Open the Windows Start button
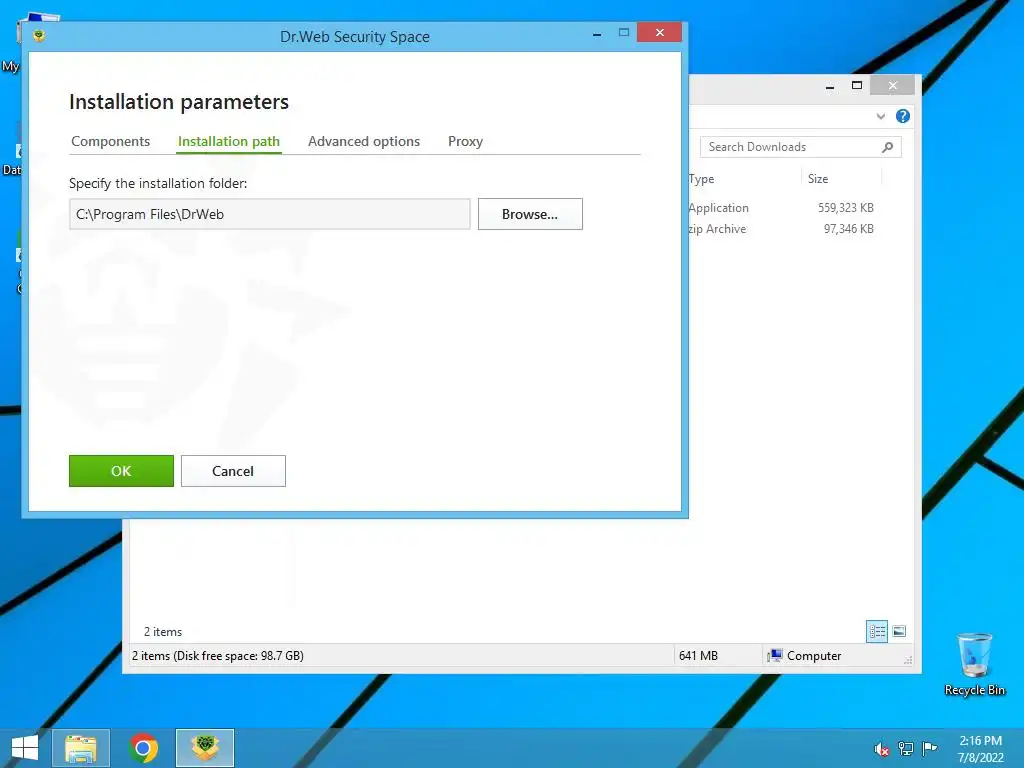The width and height of the screenshot is (1024, 768). click(25, 748)
